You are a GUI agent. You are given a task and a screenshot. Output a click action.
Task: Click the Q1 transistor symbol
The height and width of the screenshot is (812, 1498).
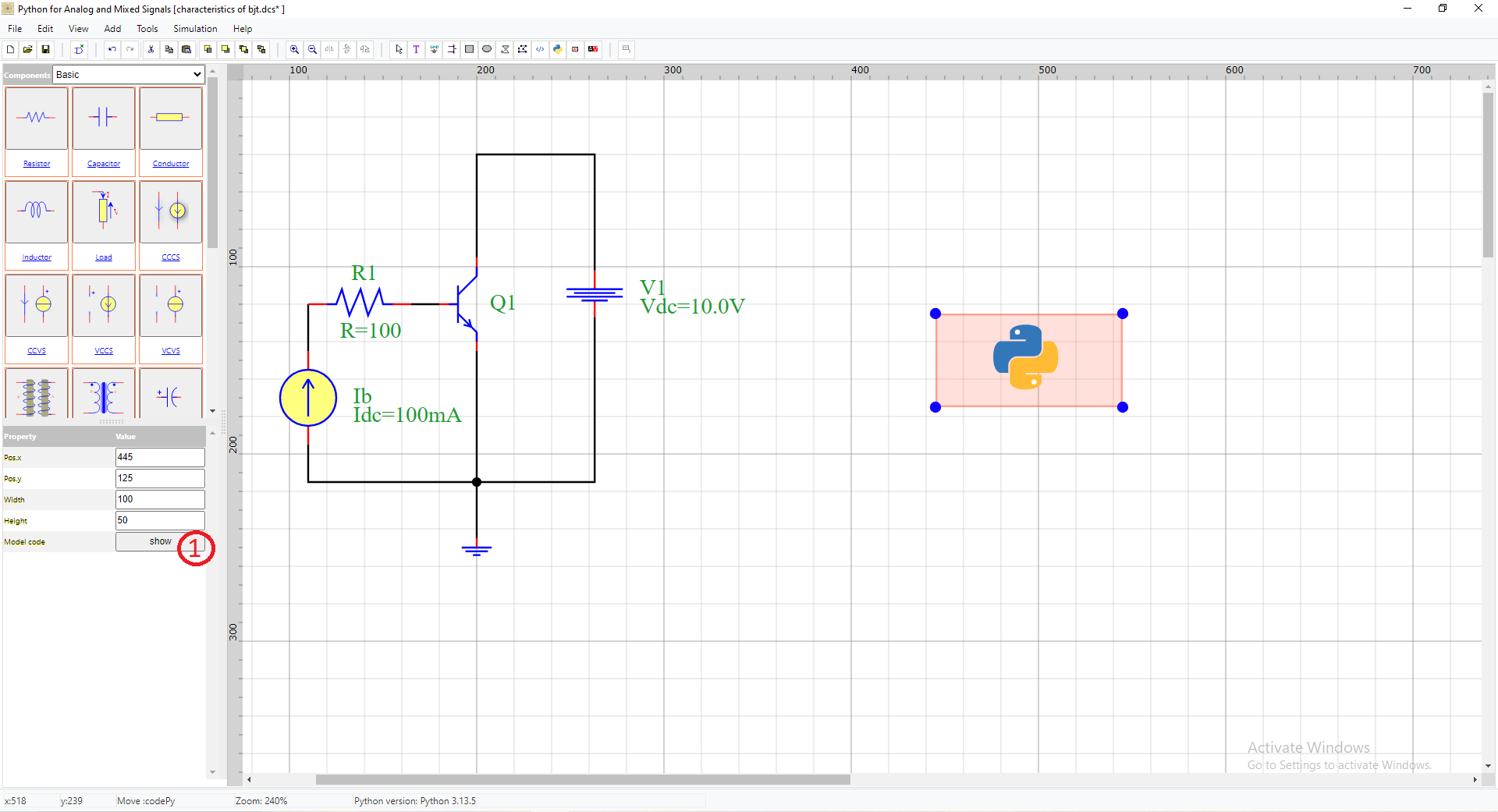click(x=467, y=304)
